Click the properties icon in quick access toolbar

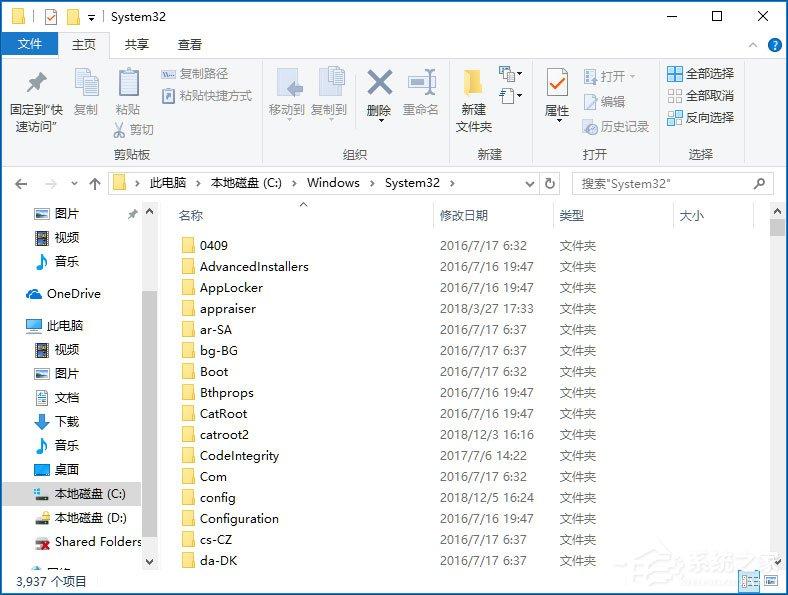(x=51, y=17)
